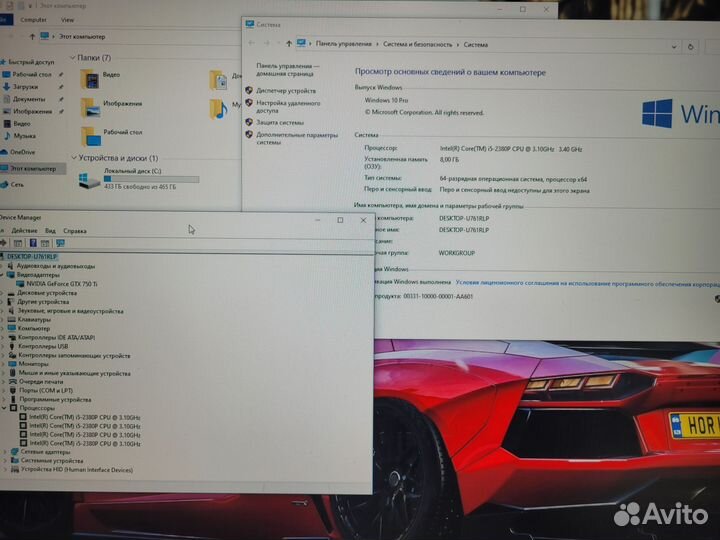Open the Computer tab in Explorer ribbon

34,20
